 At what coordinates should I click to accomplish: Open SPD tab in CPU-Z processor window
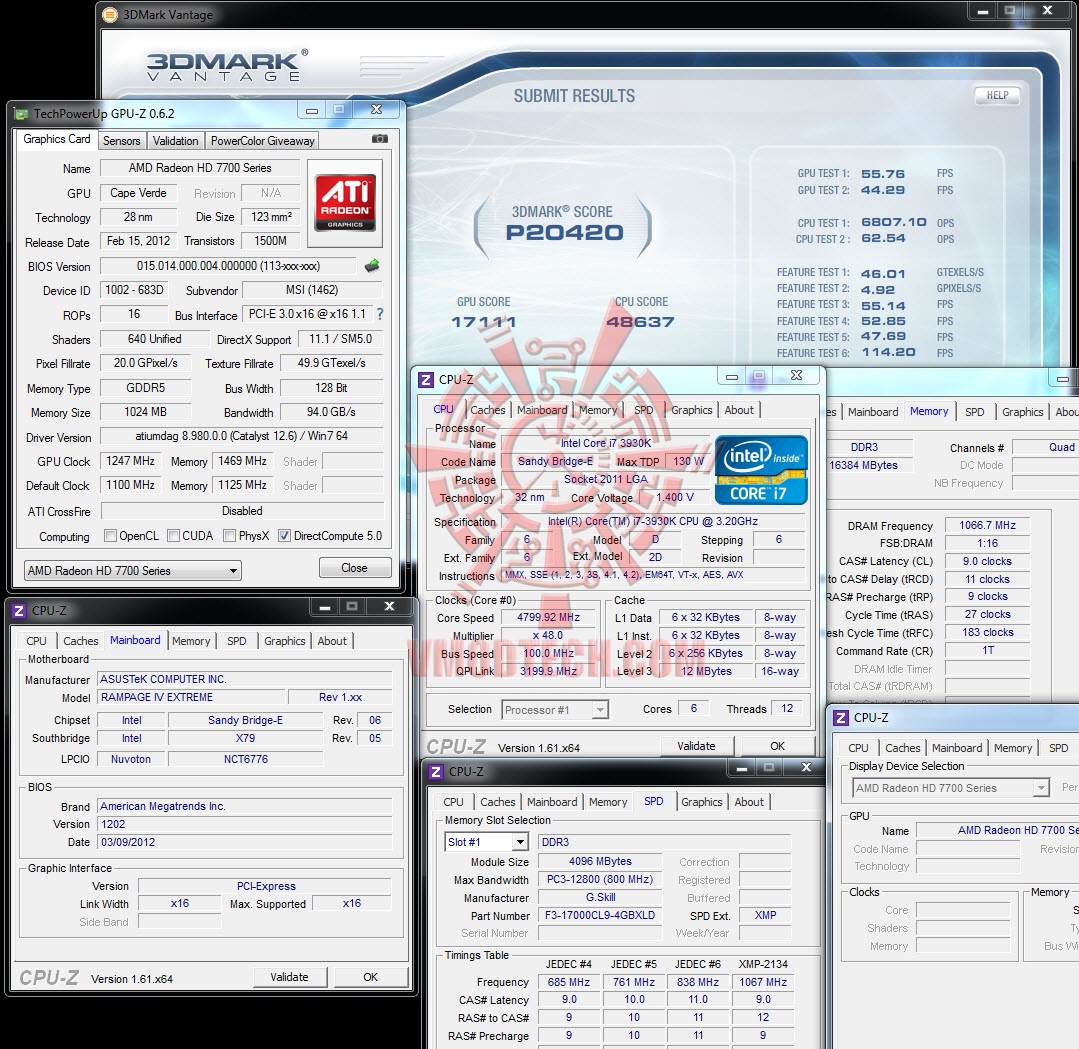[643, 410]
